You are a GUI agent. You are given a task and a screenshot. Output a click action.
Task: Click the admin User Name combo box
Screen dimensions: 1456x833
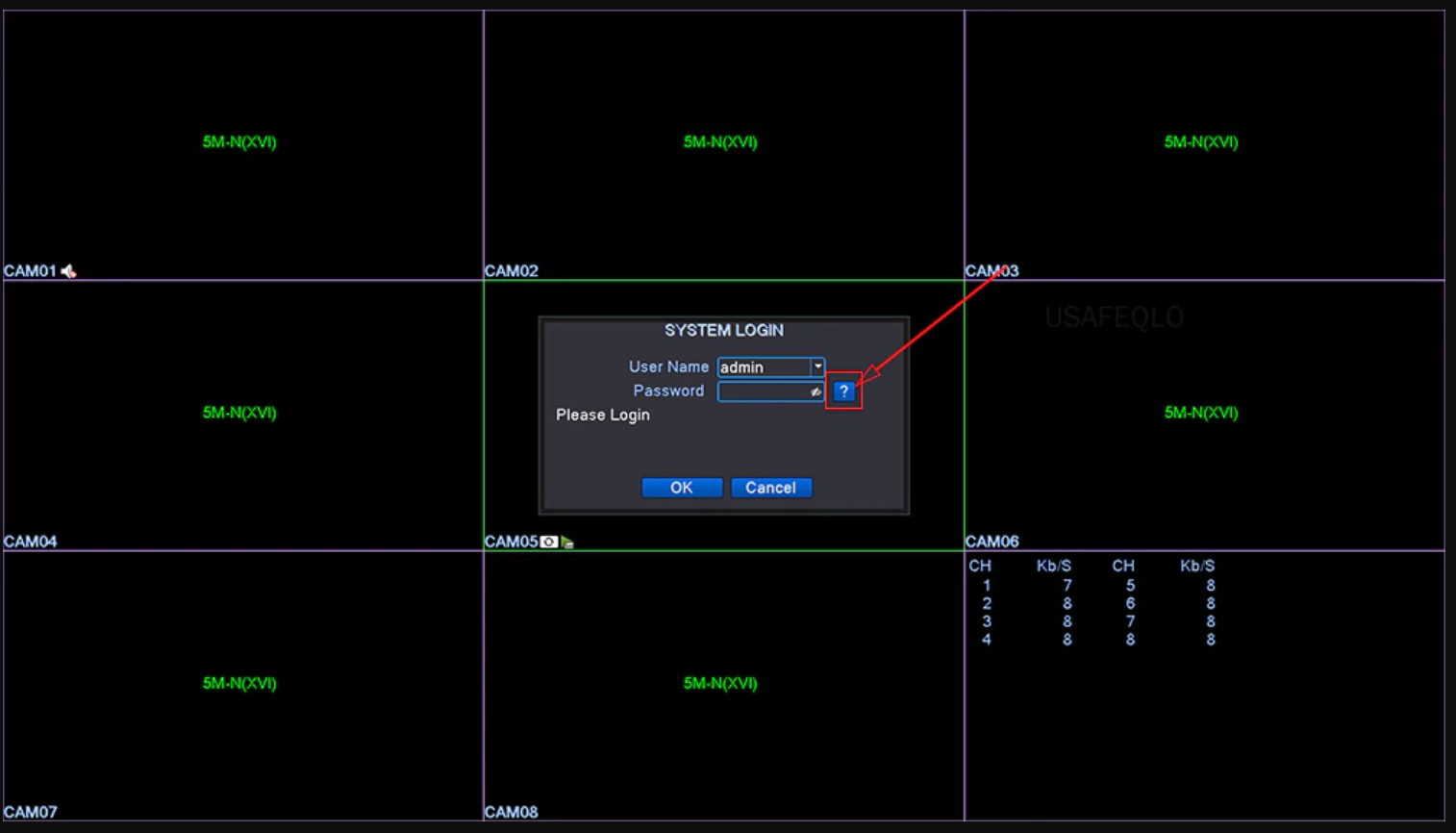(x=764, y=367)
